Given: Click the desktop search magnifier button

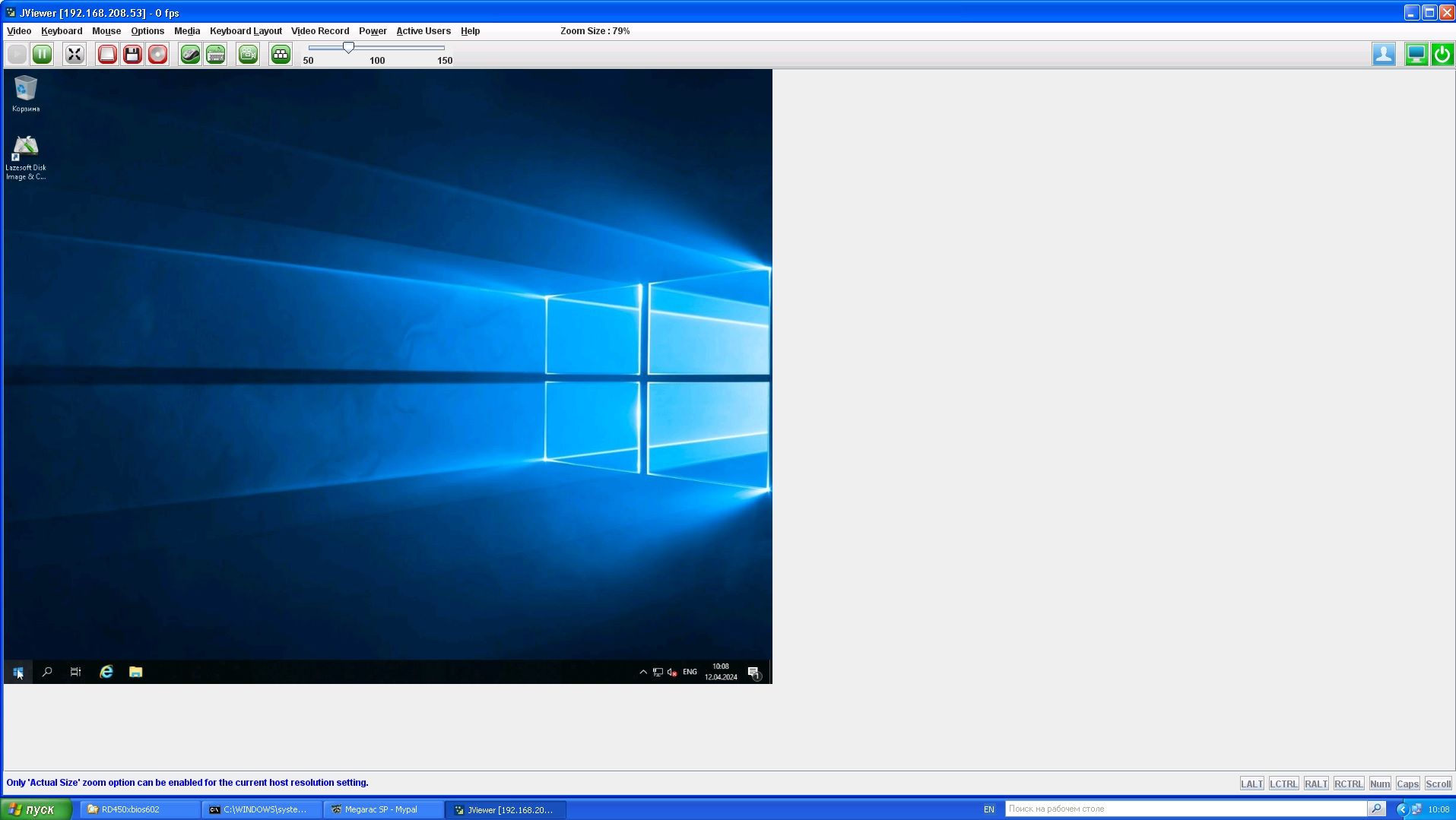Looking at the screenshot, I should [1376, 809].
